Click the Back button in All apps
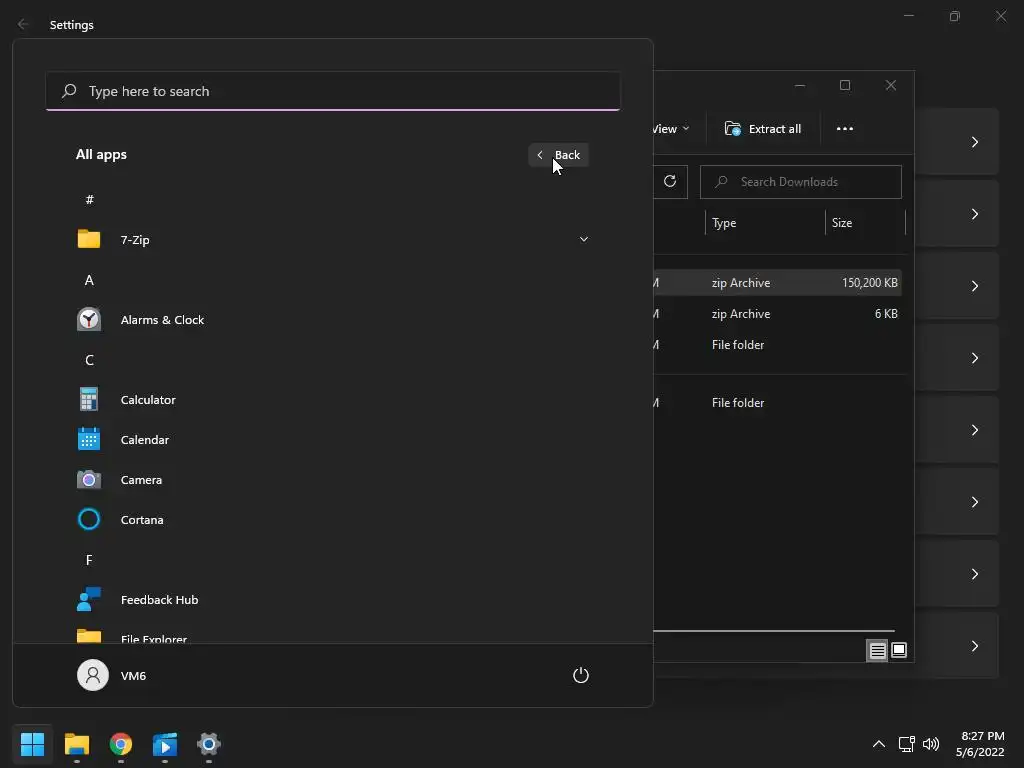Image resolution: width=1024 pixels, height=768 pixels. [559, 155]
